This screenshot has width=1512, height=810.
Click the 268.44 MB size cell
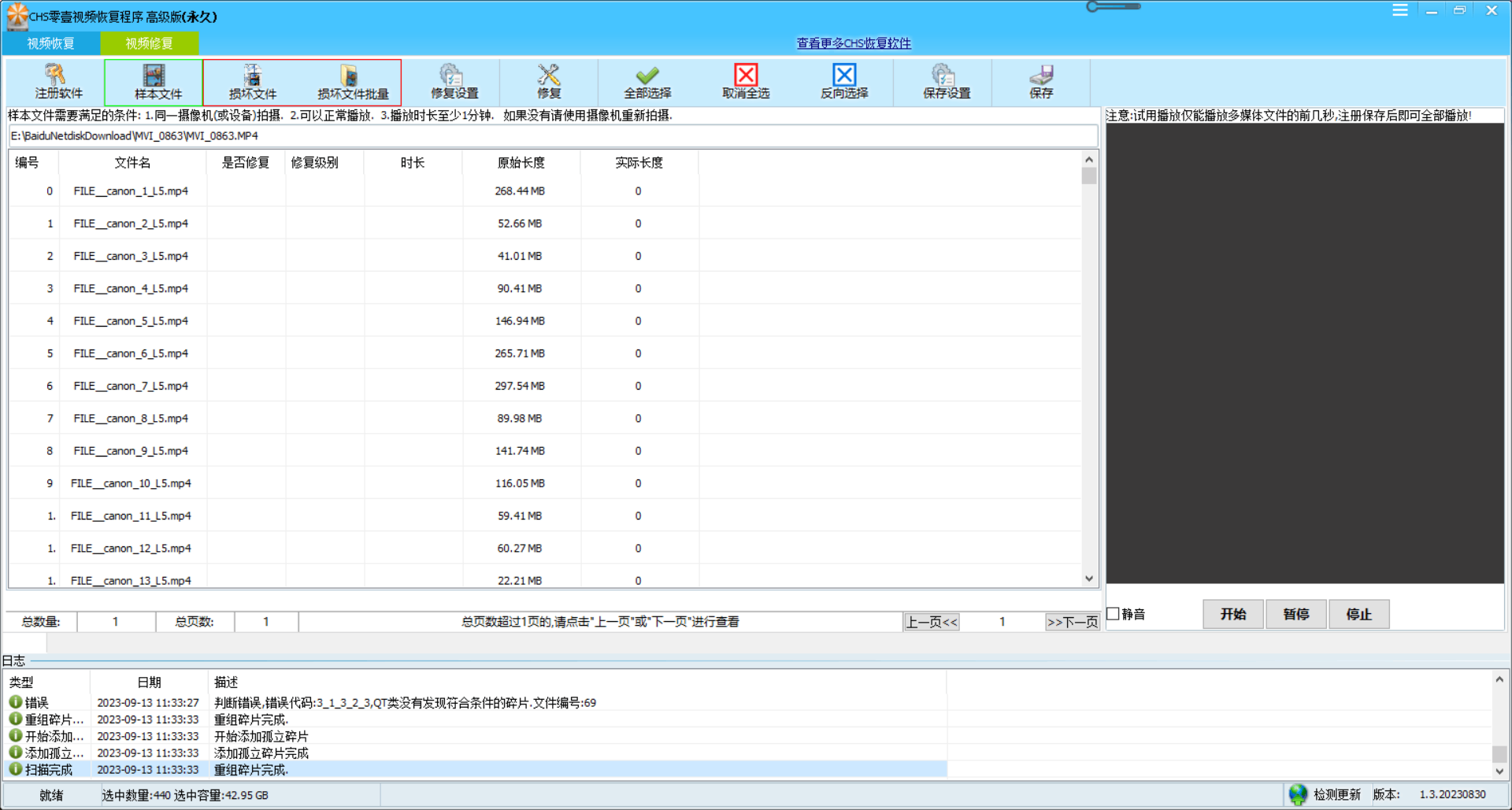pos(520,191)
